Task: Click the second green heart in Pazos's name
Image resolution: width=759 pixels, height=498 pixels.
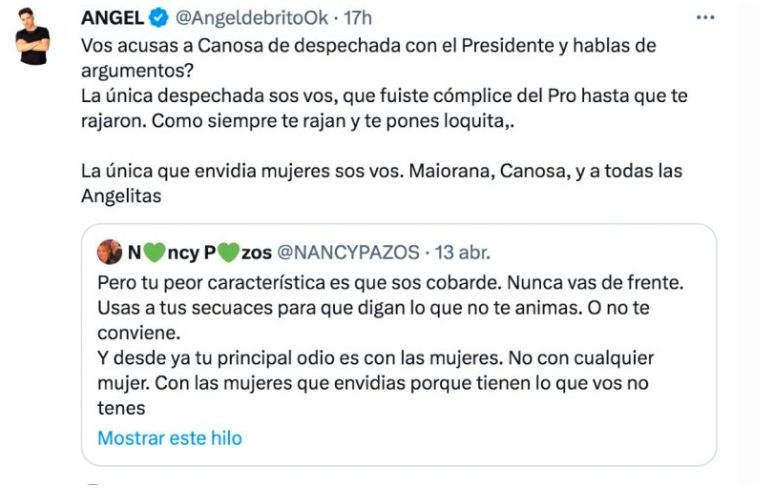Action: point(228,253)
